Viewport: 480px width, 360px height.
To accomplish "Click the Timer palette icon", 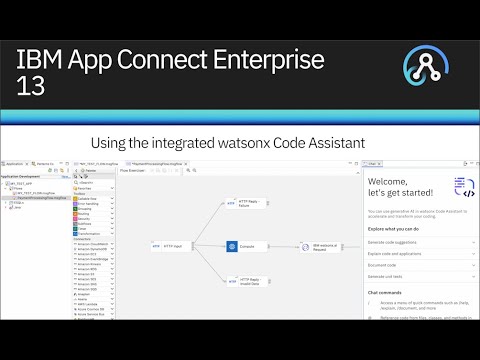I will (x=75, y=229).
